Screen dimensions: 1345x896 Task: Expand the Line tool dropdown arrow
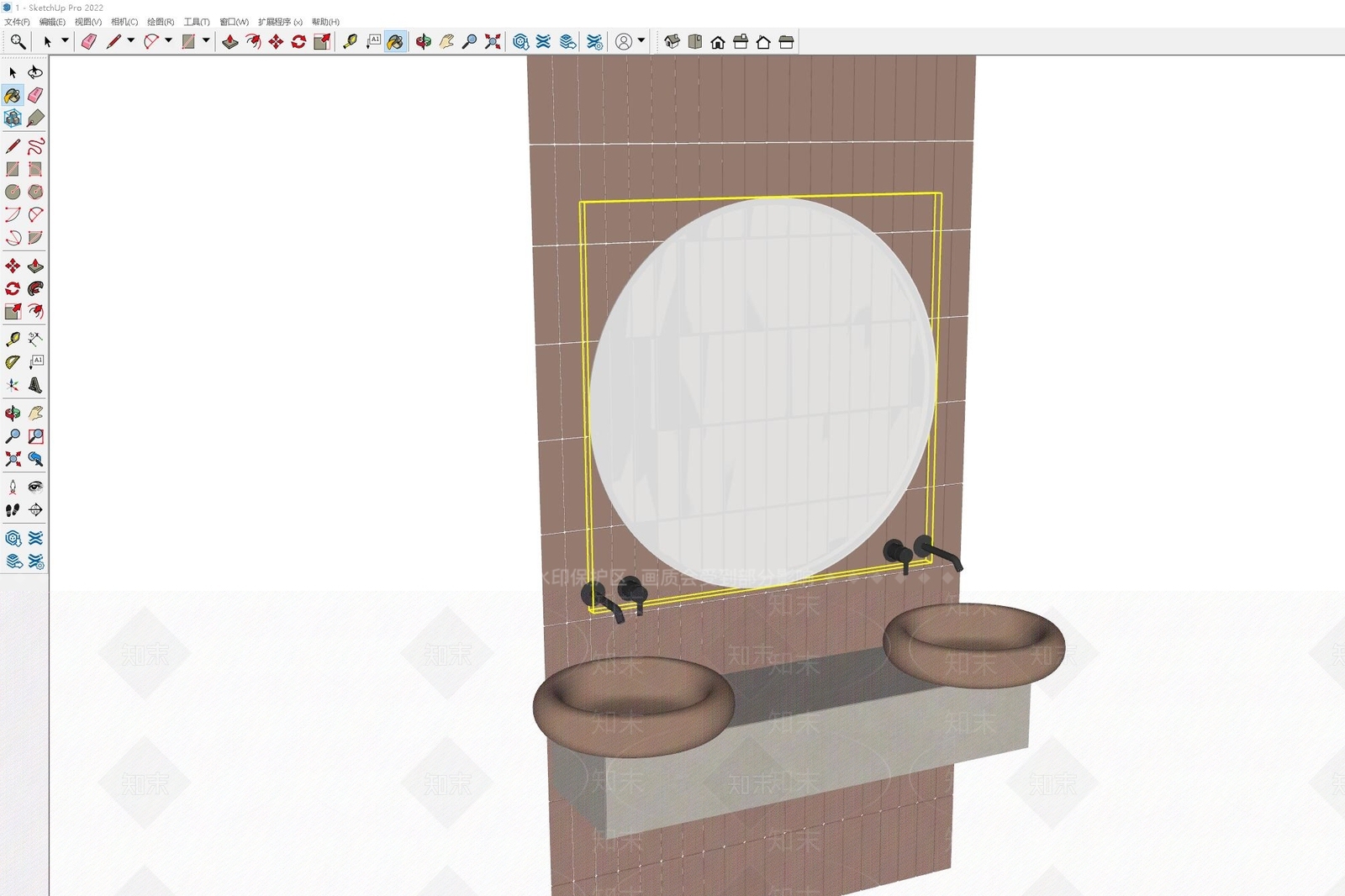pyautogui.click(x=130, y=40)
